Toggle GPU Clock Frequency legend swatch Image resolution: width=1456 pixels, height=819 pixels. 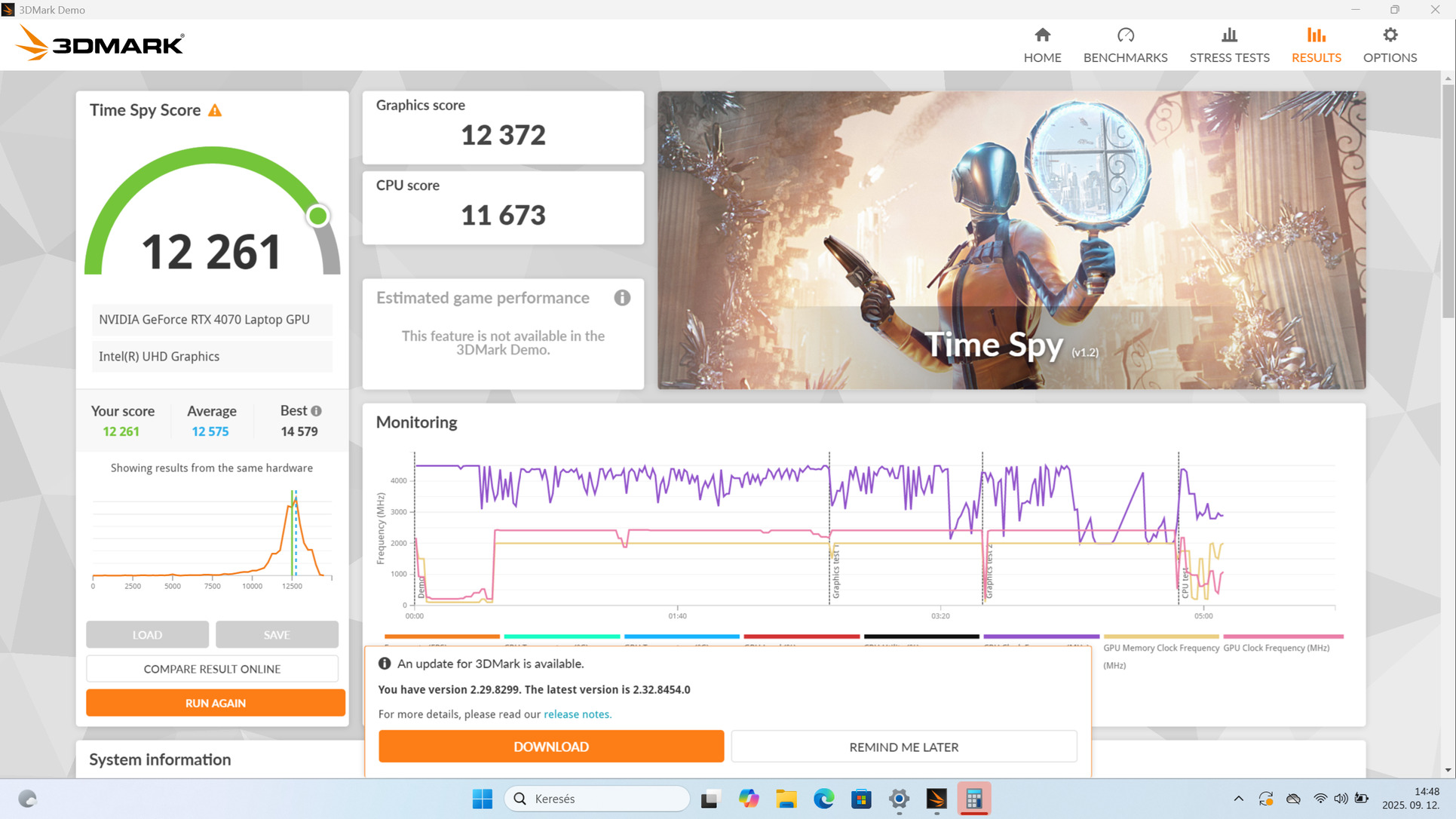[1283, 637]
